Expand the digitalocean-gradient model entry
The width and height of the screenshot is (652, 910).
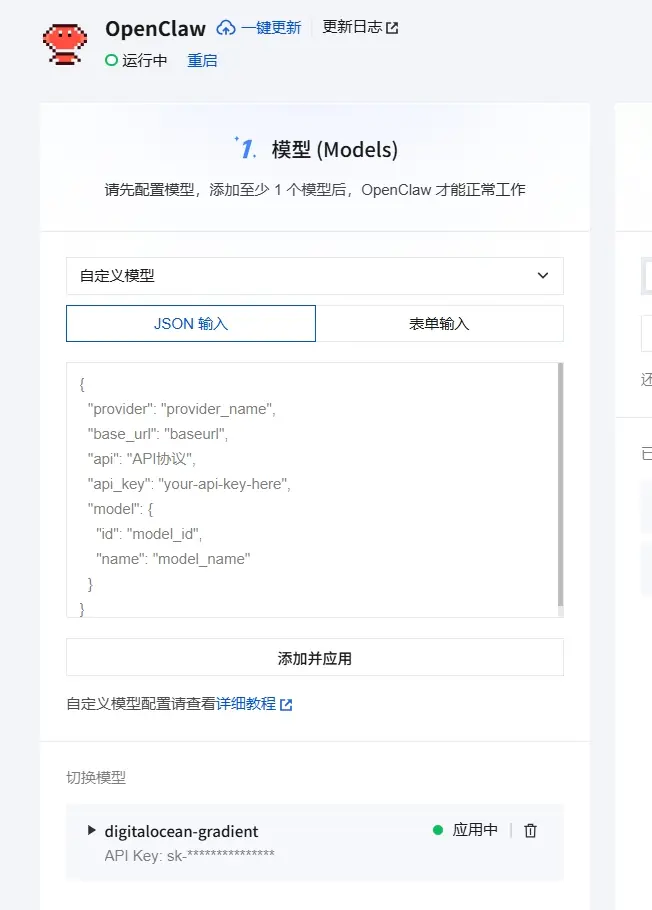coord(92,830)
